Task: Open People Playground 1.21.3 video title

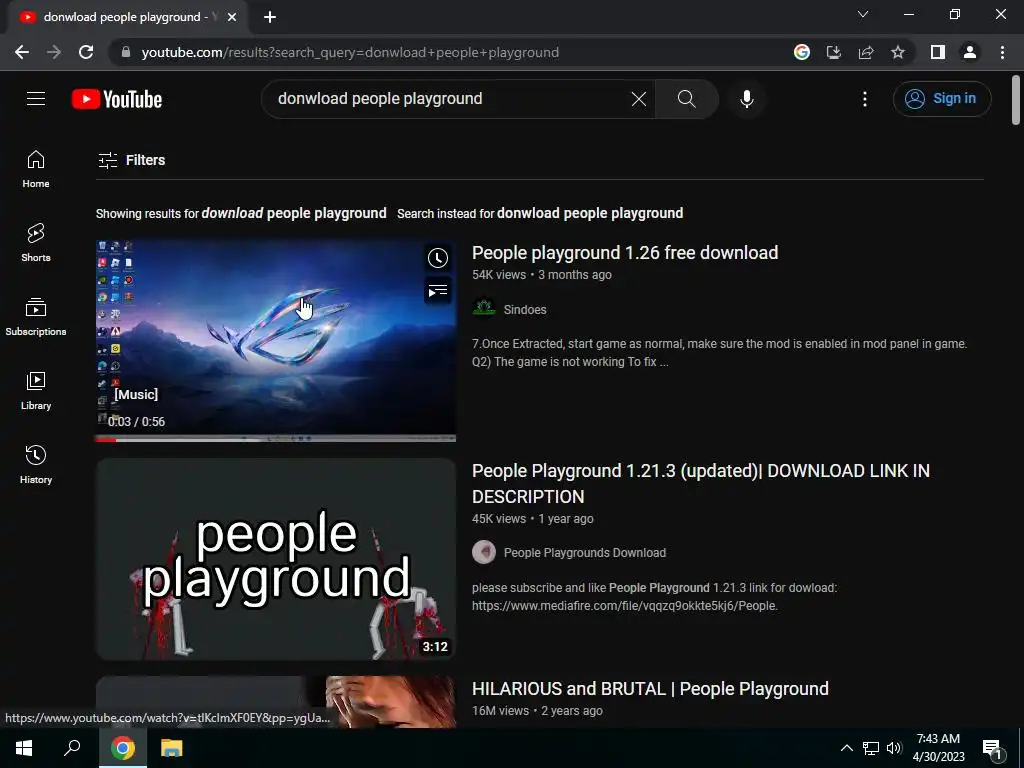Action: (701, 483)
